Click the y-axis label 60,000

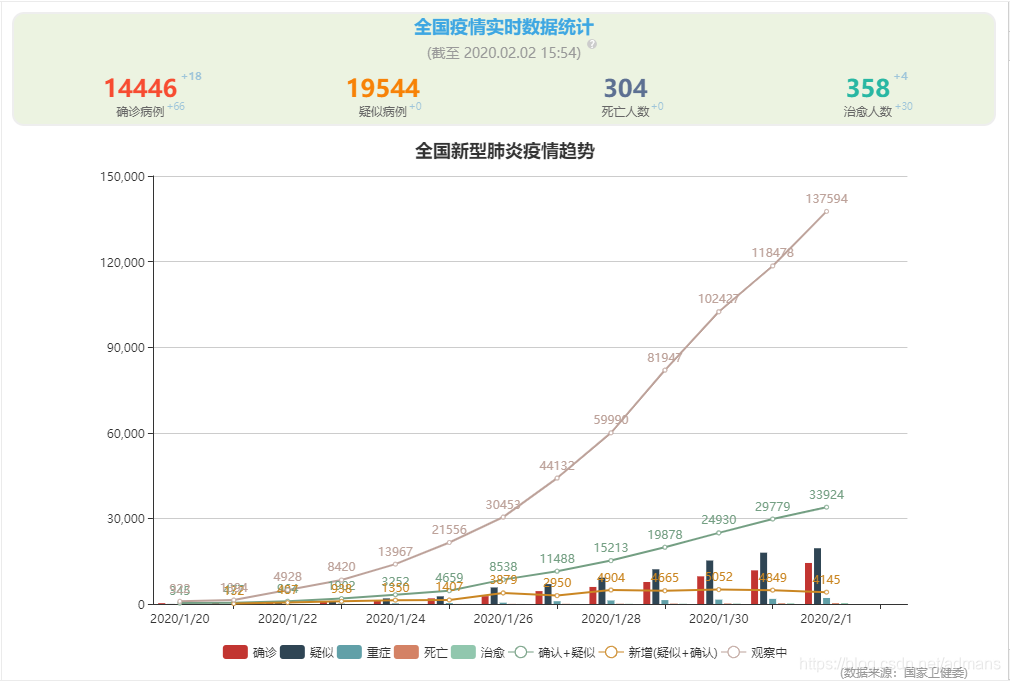pos(126,433)
